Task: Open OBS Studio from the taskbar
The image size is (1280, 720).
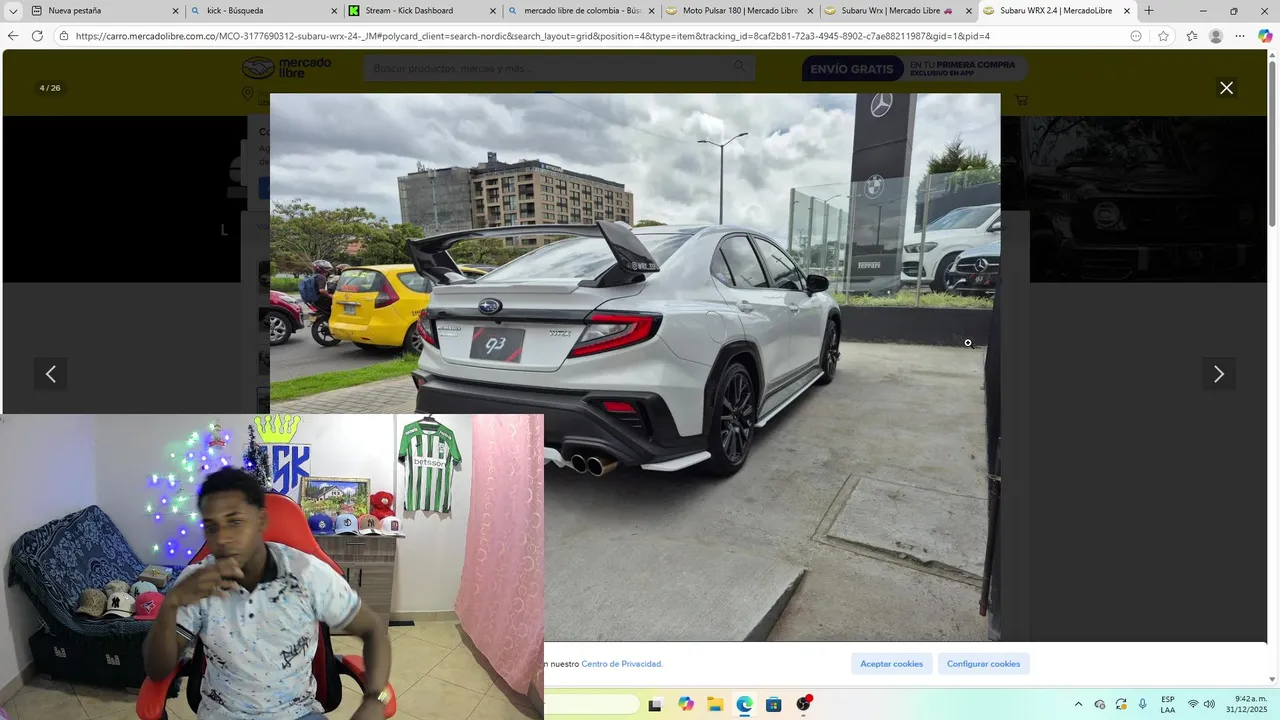Action: click(x=803, y=705)
